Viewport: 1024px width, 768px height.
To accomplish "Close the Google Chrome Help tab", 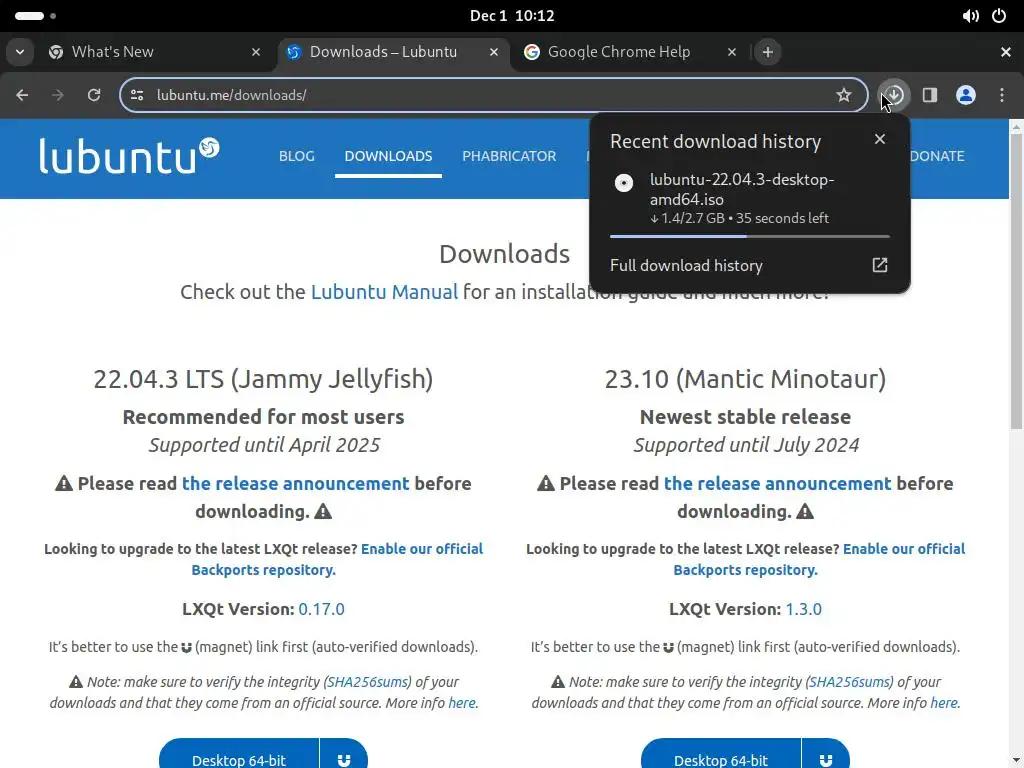I will [732, 52].
